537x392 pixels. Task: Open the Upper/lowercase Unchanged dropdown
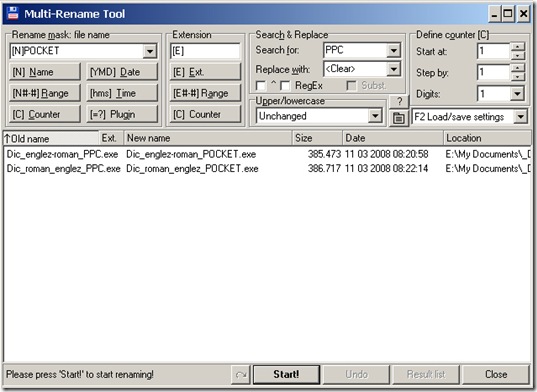(x=375, y=116)
